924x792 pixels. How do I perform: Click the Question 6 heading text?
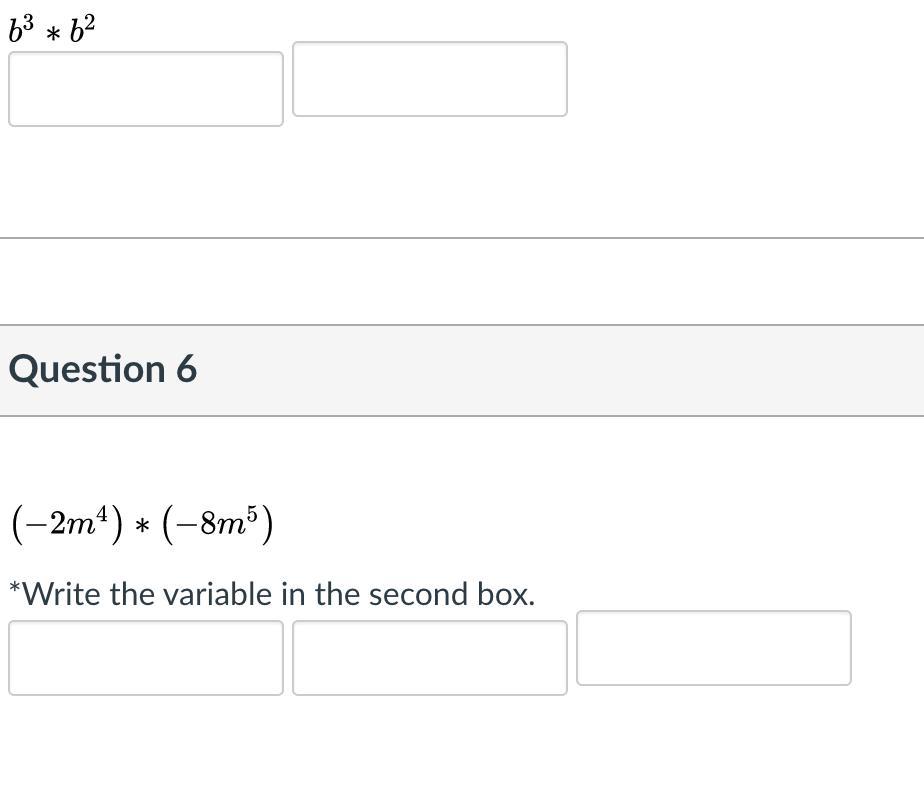(103, 369)
